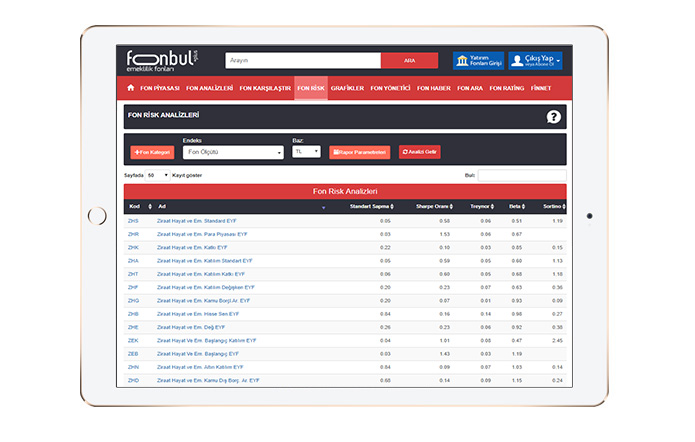Click the fonbul emeklilik fonları logo
Viewport: 695px width, 442px height.
tap(162, 61)
